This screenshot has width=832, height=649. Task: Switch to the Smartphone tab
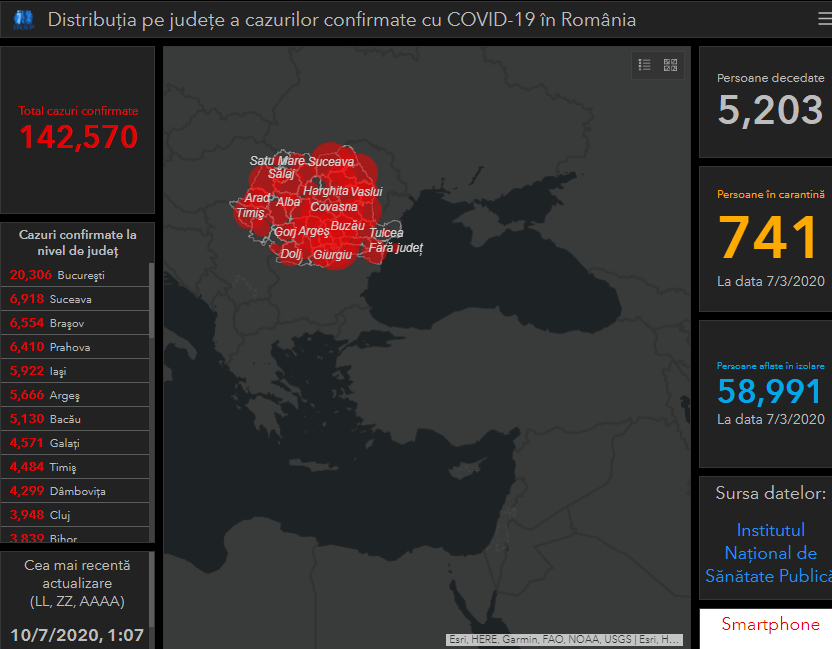[770, 625]
